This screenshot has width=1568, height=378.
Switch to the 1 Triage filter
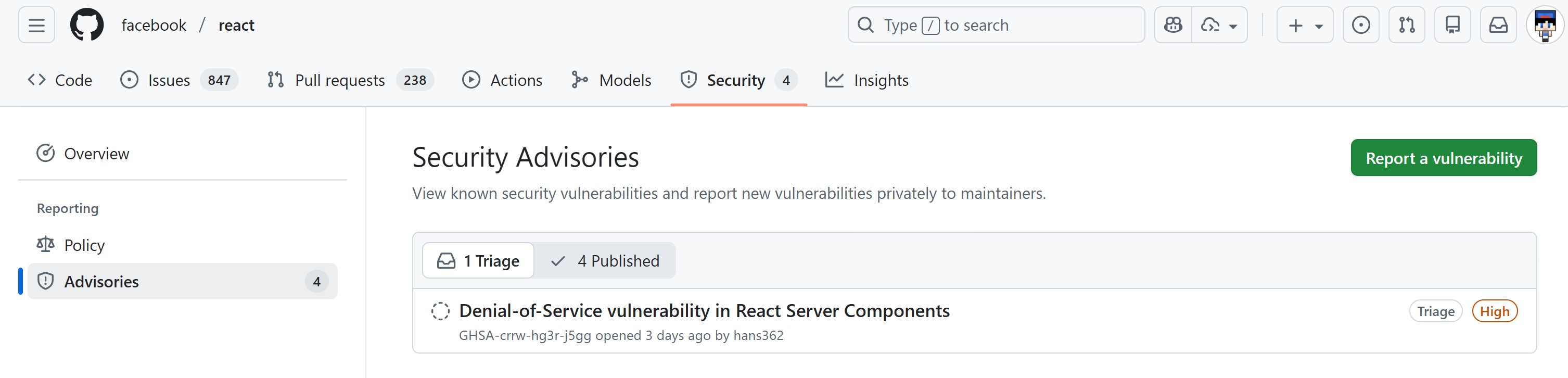pyautogui.click(x=478, y=260)
